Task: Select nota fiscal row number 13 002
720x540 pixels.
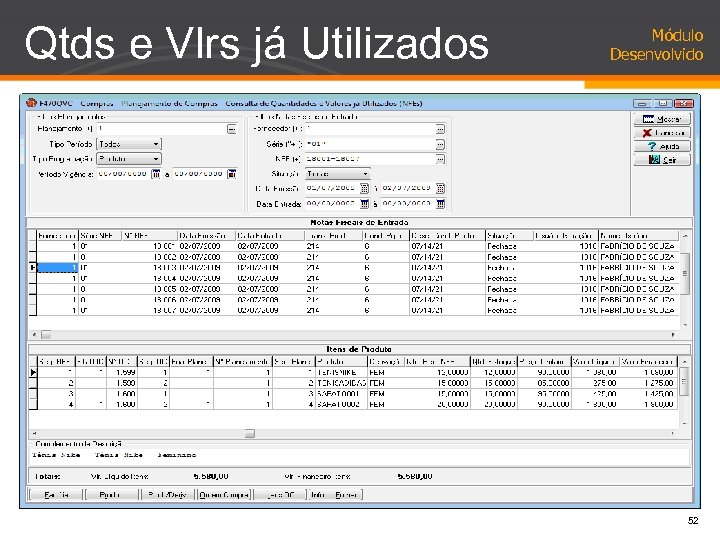Action: coord(354,257)
